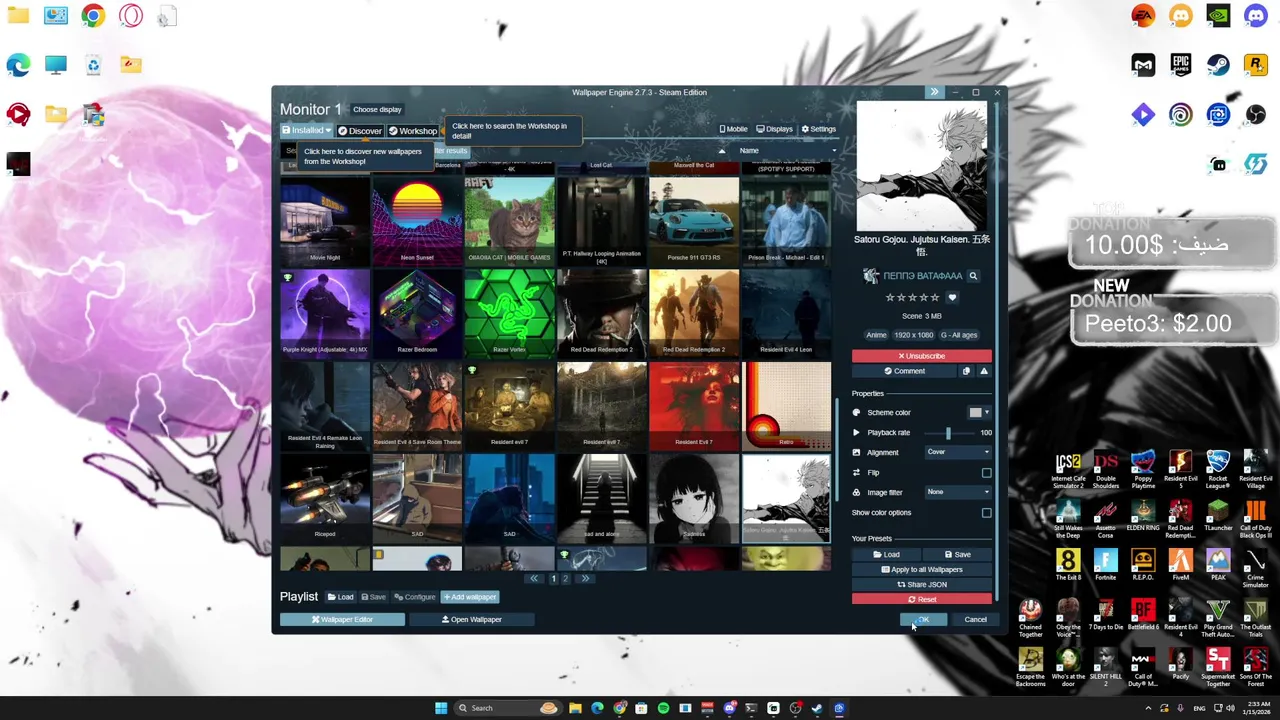Open Spotify from the taskbar
This screenshot has width=1280, height=720.
pyautogui.click(x=663, y=708)
